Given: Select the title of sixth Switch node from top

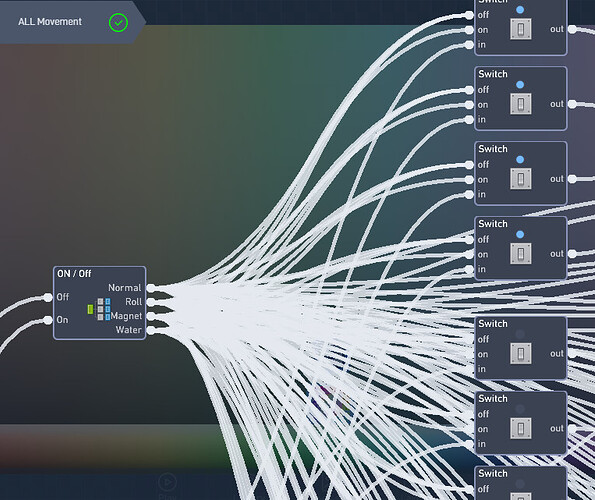Looking at the screenshot, I should 493,398.
